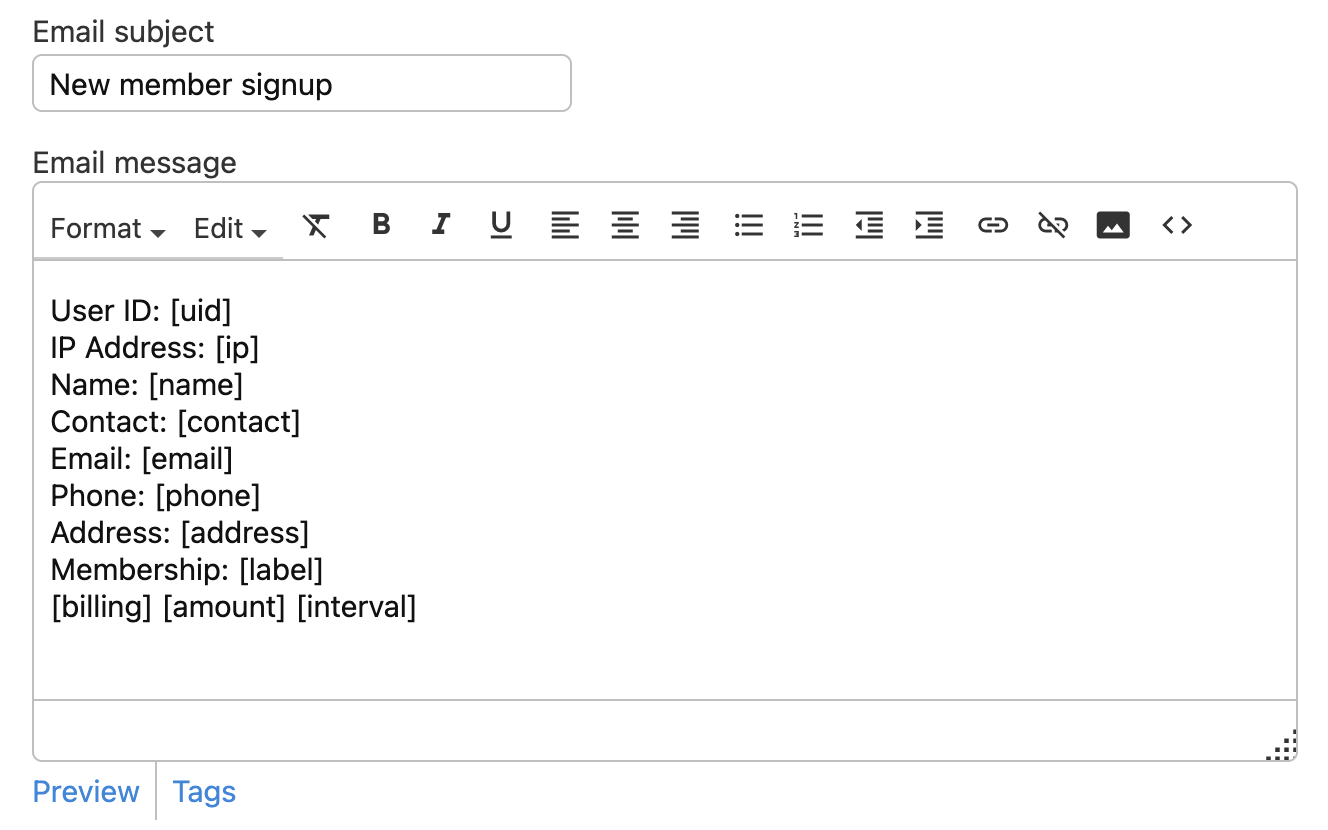
Task: Click the Email subject input field
Action: click(302, 84)
